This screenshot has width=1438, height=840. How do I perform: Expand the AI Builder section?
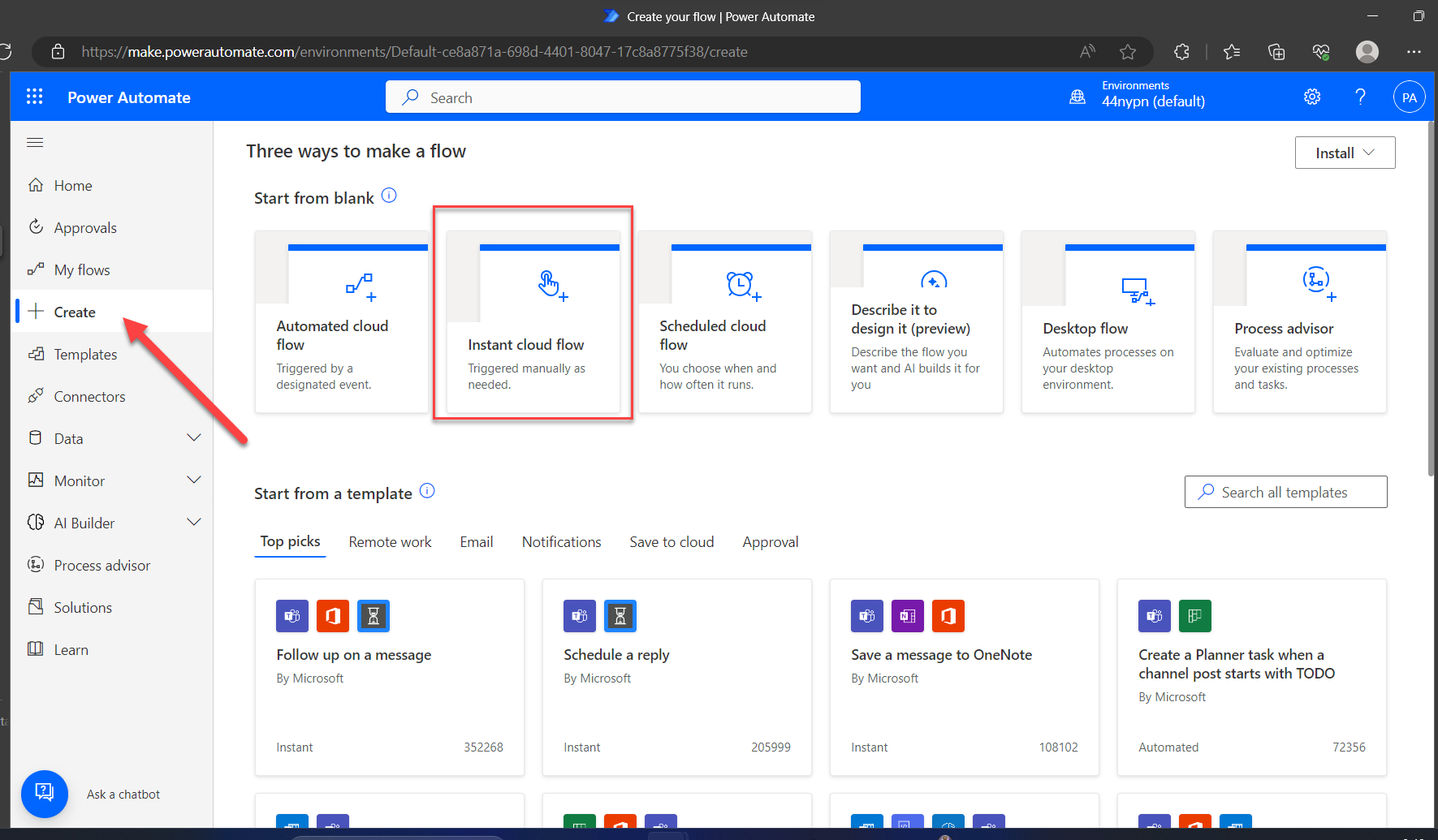pyautogui.click(x=194, y=522)
